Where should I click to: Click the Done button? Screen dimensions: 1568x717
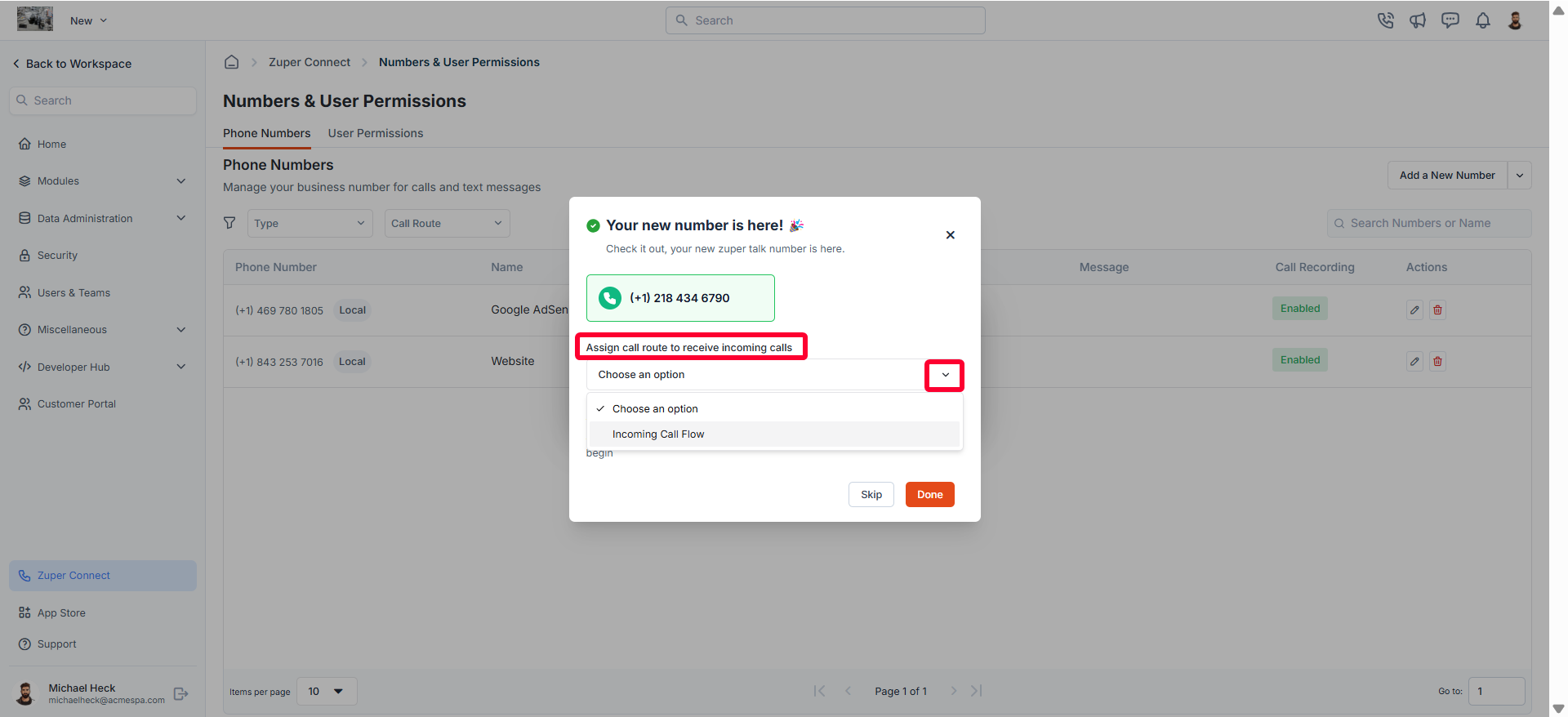click(x=929, y=494)
